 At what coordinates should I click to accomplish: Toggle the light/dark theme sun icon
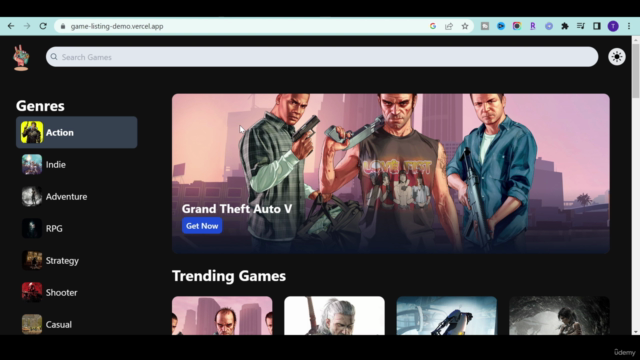pyautogui.click(x=616, y=57)
